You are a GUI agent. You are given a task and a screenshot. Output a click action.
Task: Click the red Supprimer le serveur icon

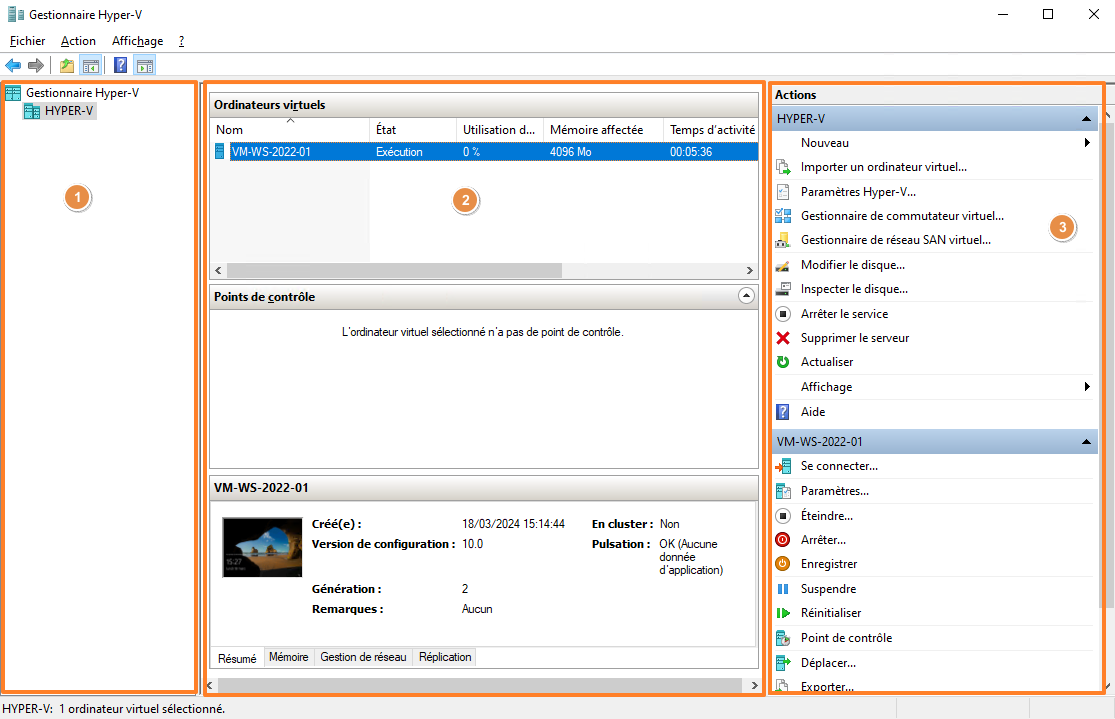[x=783, y=338]
